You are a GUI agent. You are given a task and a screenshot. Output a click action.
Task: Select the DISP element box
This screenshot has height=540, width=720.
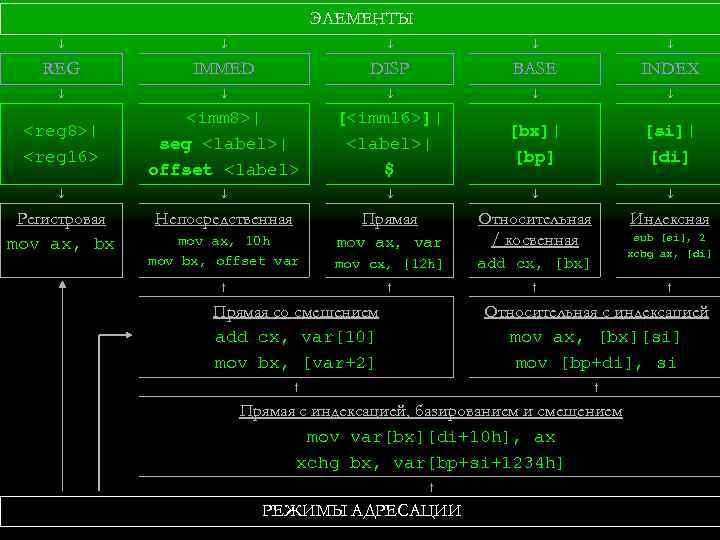(x=389, y=69)
